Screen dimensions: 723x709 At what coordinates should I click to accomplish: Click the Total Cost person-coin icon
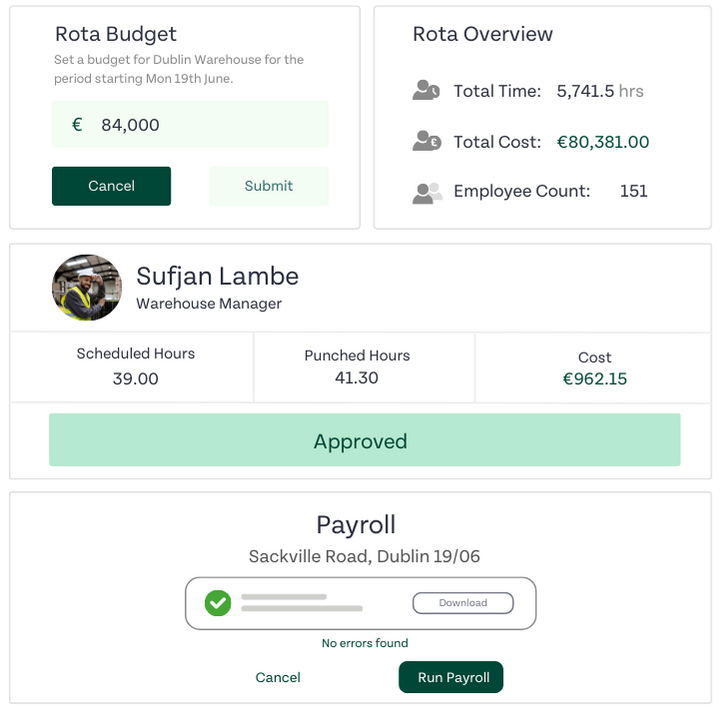coord(426,142)
